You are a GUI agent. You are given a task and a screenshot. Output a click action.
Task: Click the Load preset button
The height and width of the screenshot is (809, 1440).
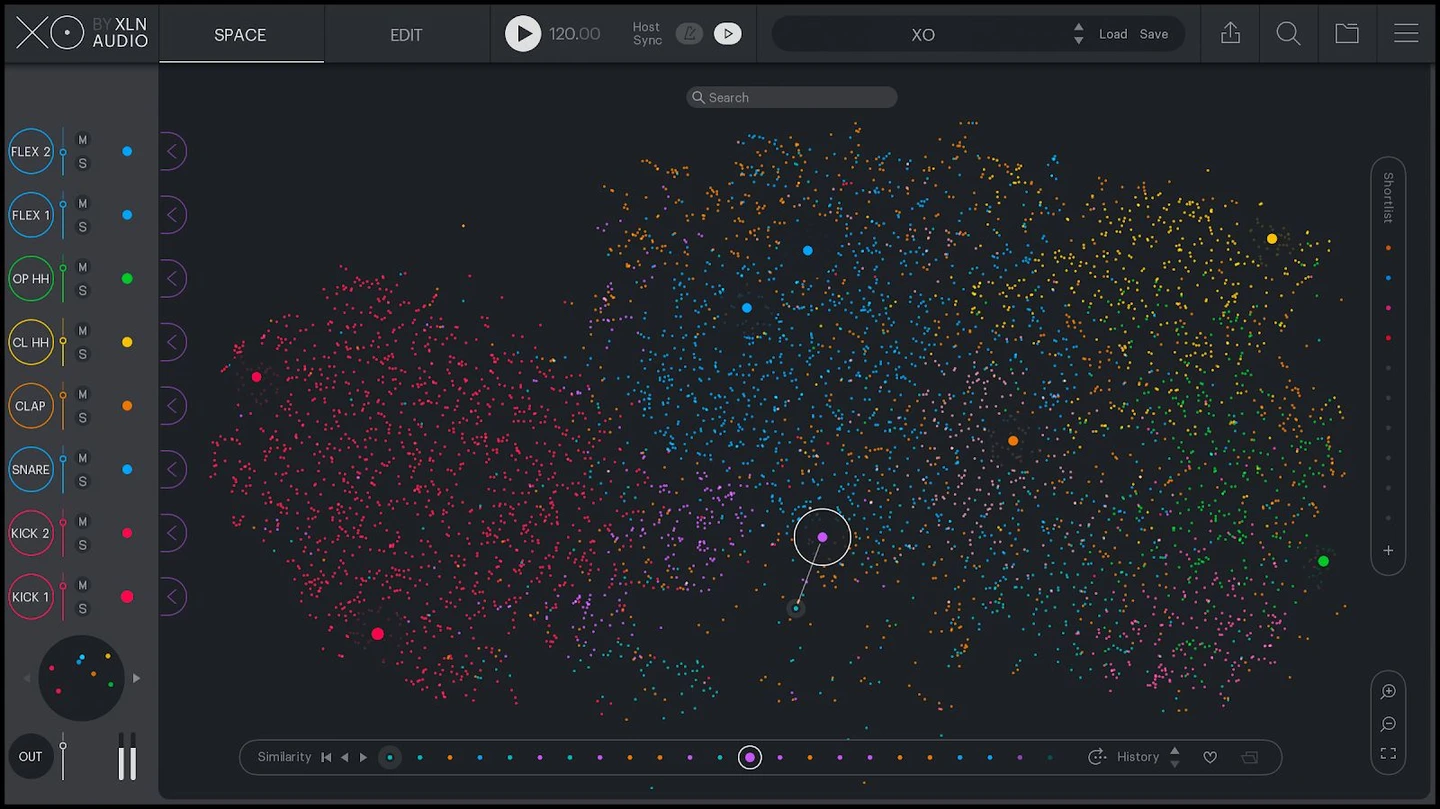coord(1113,34)
